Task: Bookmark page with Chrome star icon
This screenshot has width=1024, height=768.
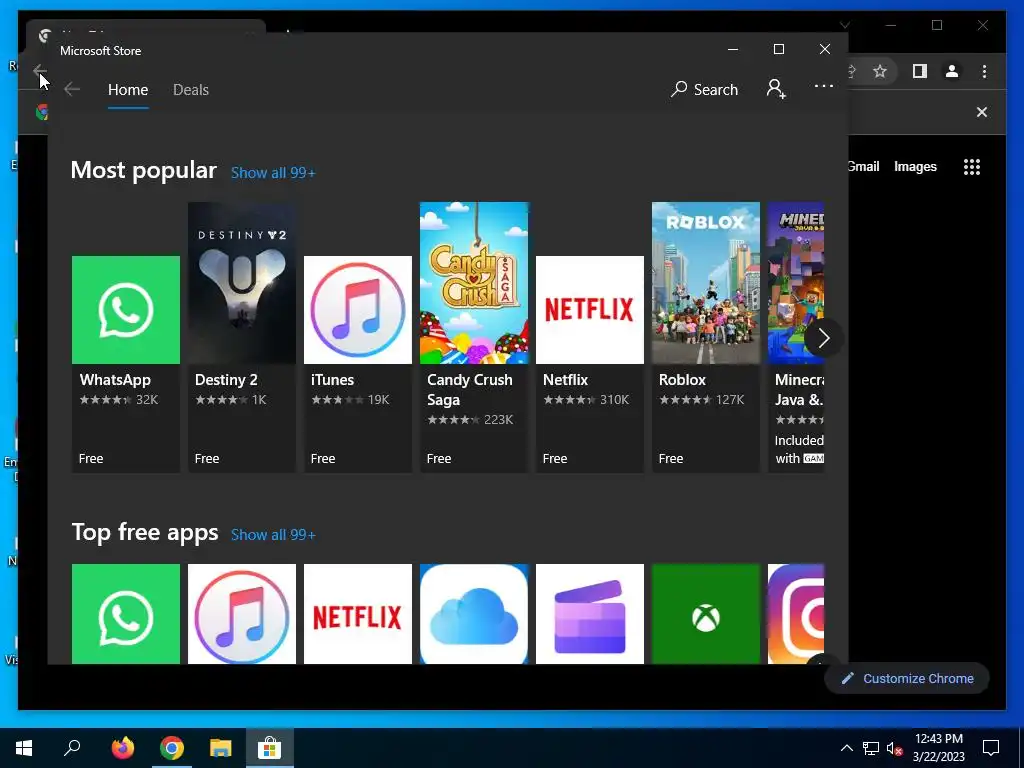Action: tap(880, 71)
